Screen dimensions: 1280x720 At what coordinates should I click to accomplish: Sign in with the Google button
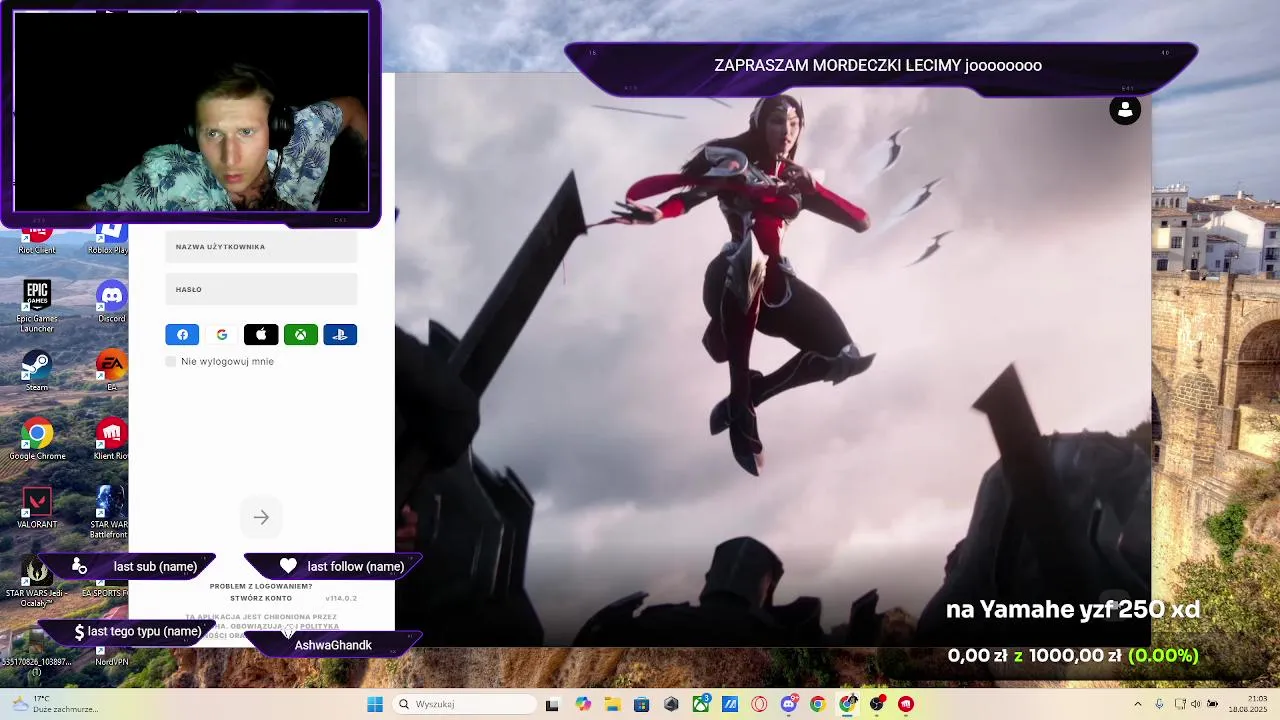222,335
